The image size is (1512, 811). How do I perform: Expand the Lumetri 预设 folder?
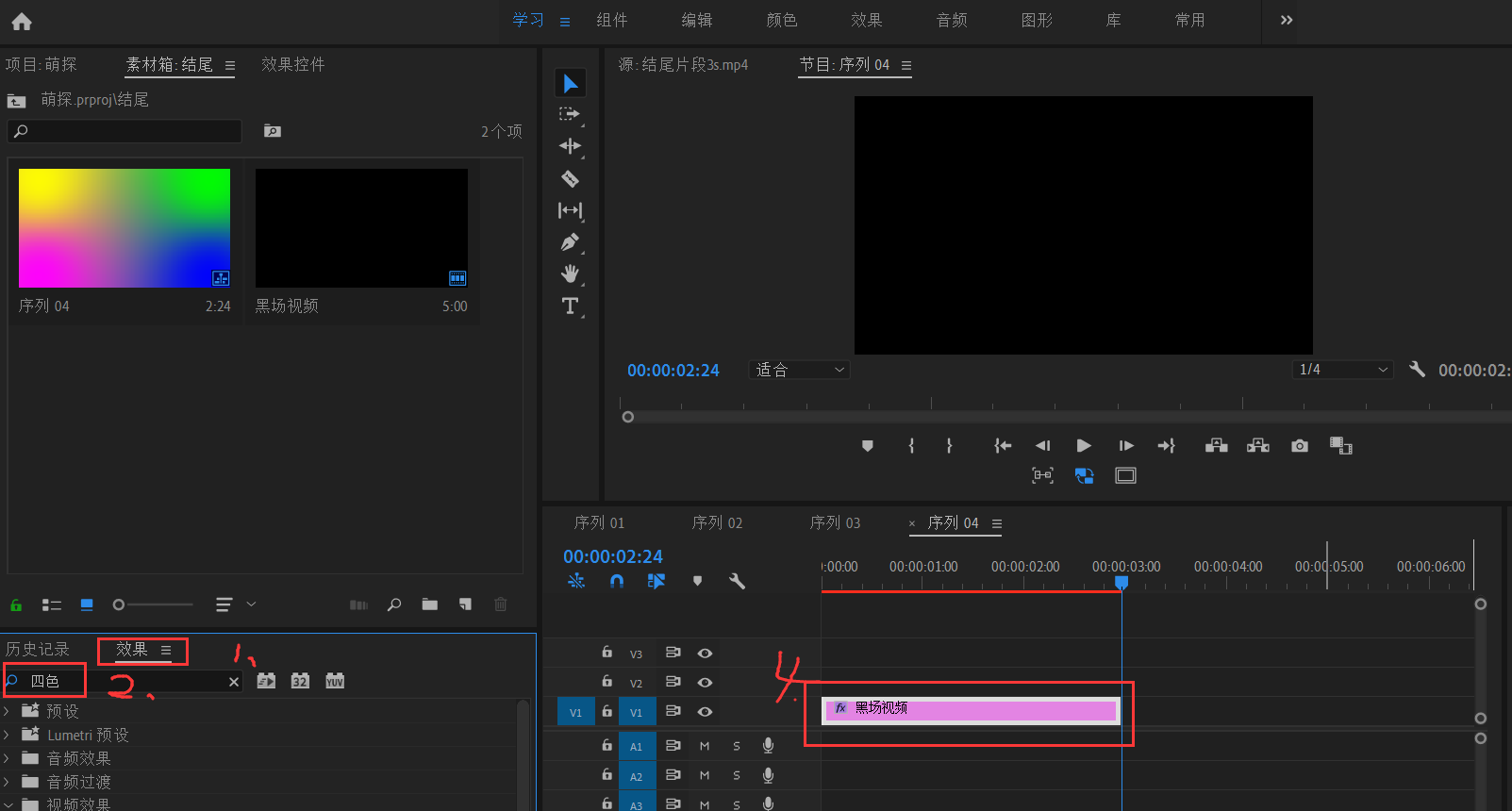(8, 734)
